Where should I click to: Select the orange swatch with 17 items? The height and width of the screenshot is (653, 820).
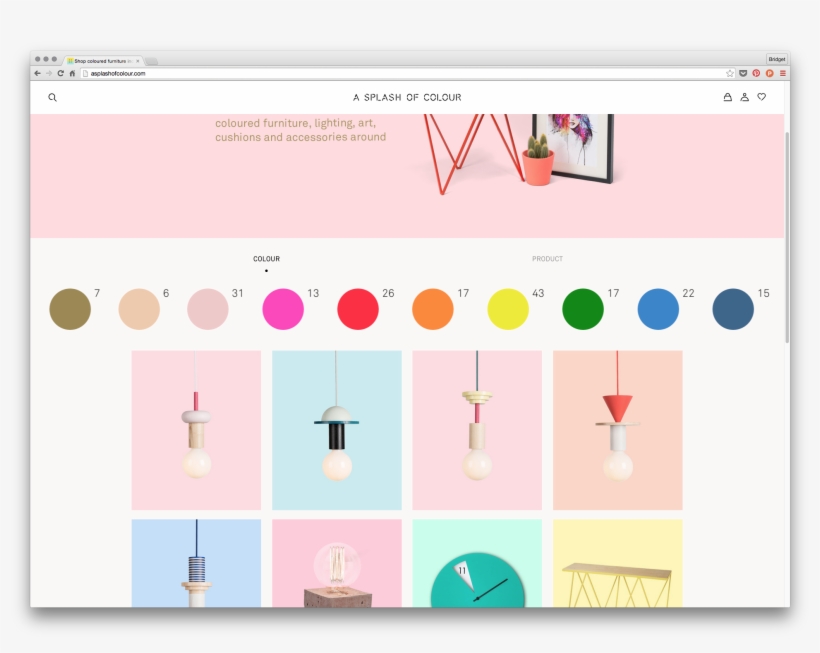click(433, 309)
